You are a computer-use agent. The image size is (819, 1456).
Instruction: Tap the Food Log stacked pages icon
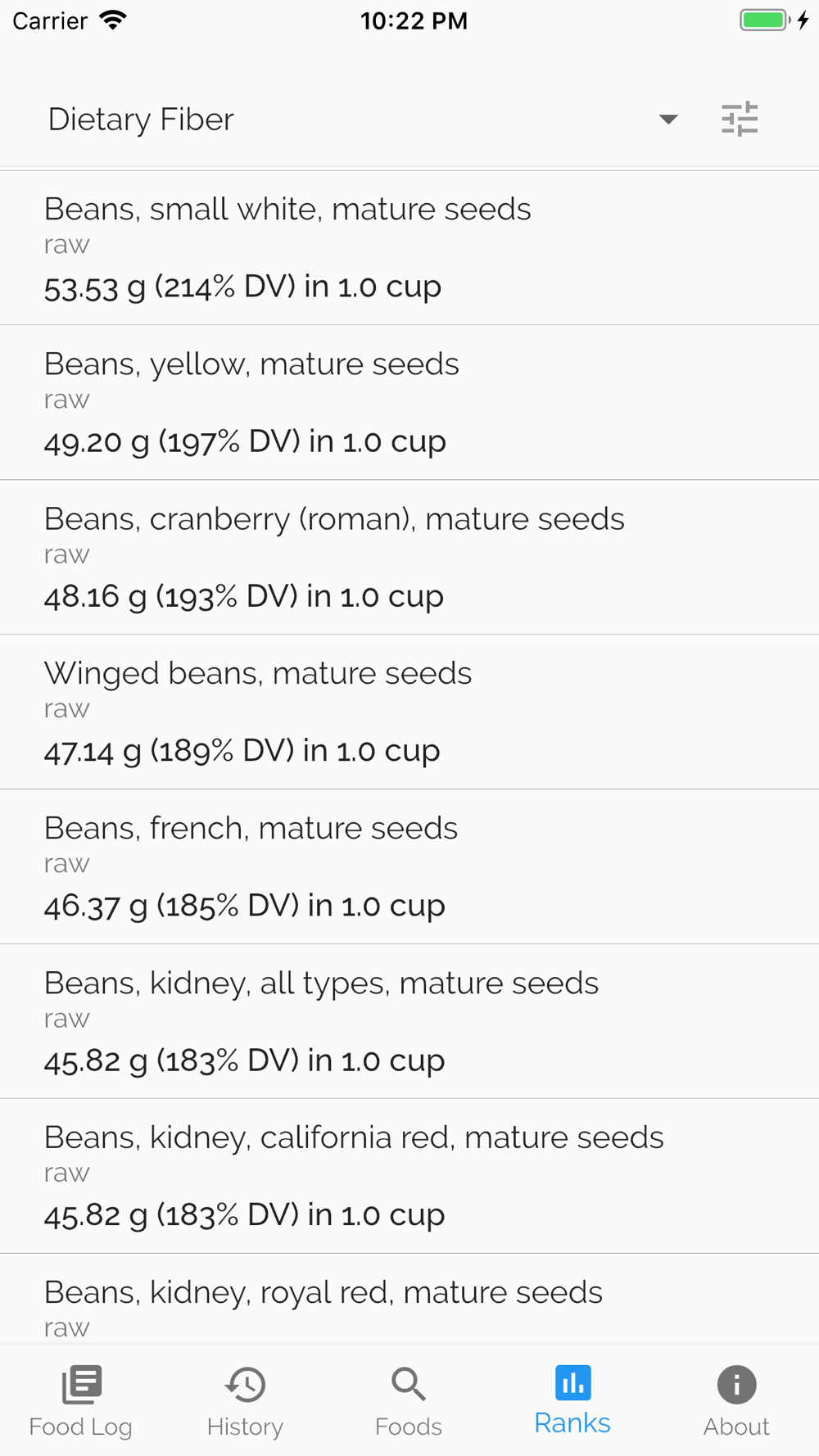(81, 1384)
